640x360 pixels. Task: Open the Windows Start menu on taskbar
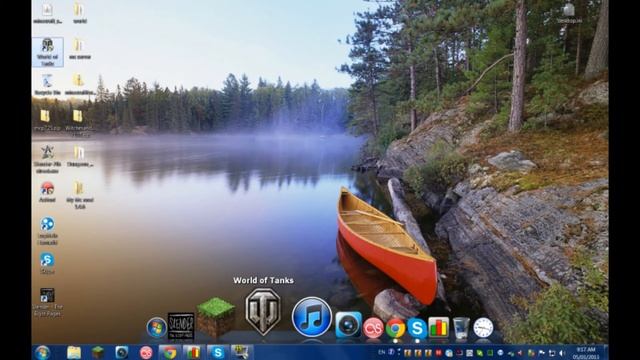tap(42, 352)
